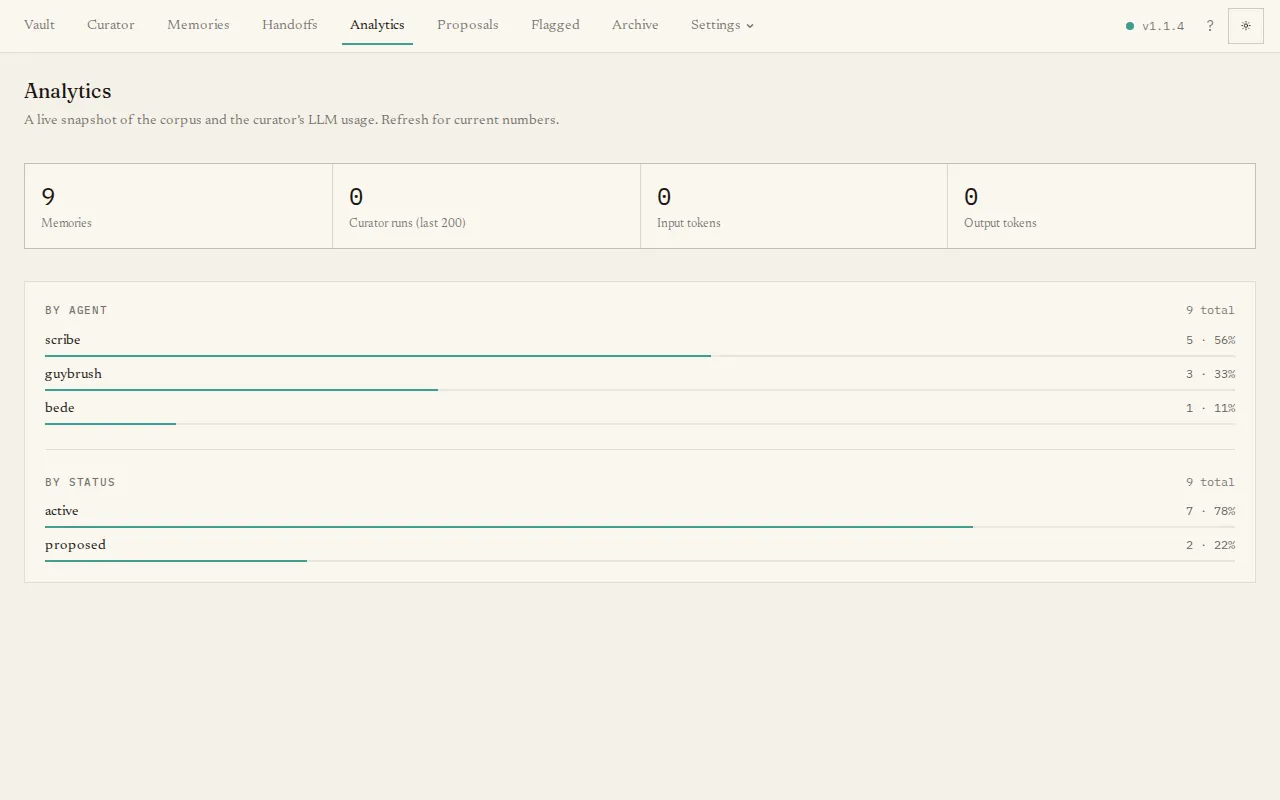Image resolution: width=1280 pixels, height=800 pixels.
Task: Click the '3 · 33%' value
Action: (1210, 374)
